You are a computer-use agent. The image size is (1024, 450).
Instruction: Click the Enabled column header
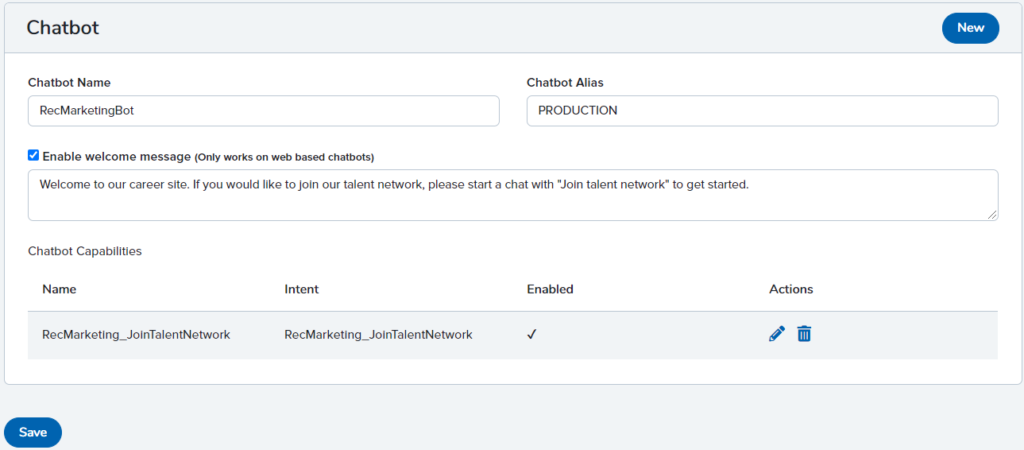point(550,289)
